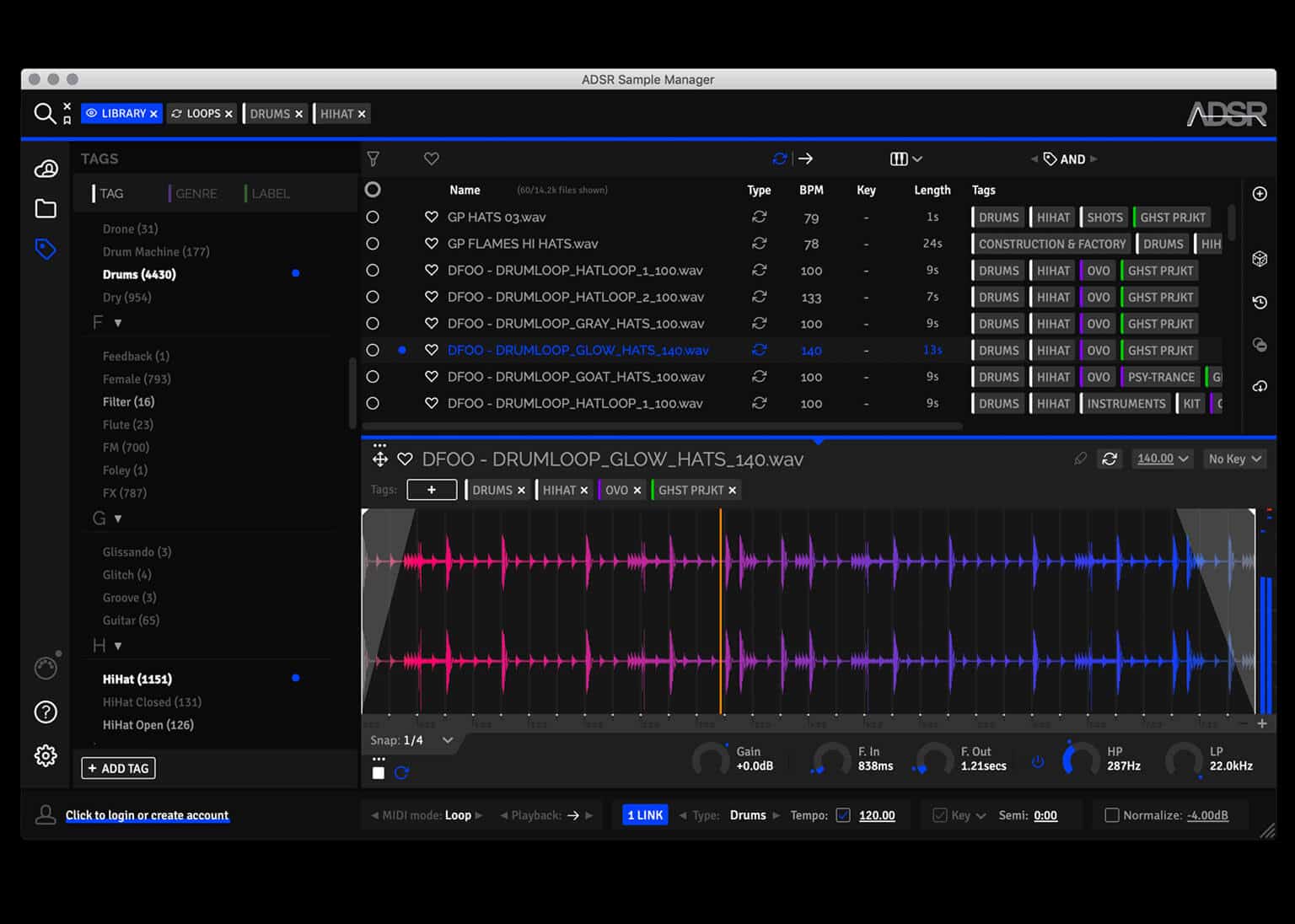
Task: Open the Snap 1/4 dropdown
Action: [x=411, y=740]
